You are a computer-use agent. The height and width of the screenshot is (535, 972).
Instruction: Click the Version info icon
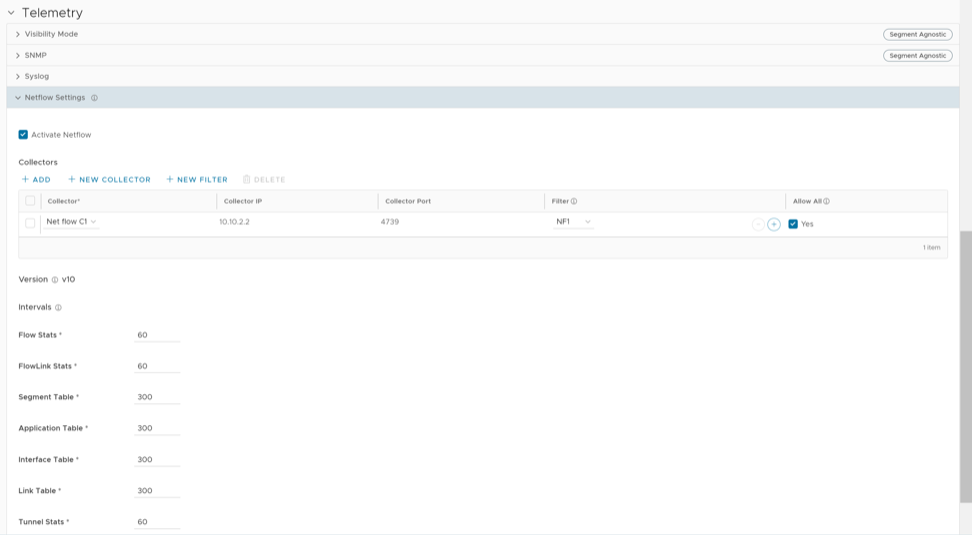pyautogui.click(x=55, y=280)
